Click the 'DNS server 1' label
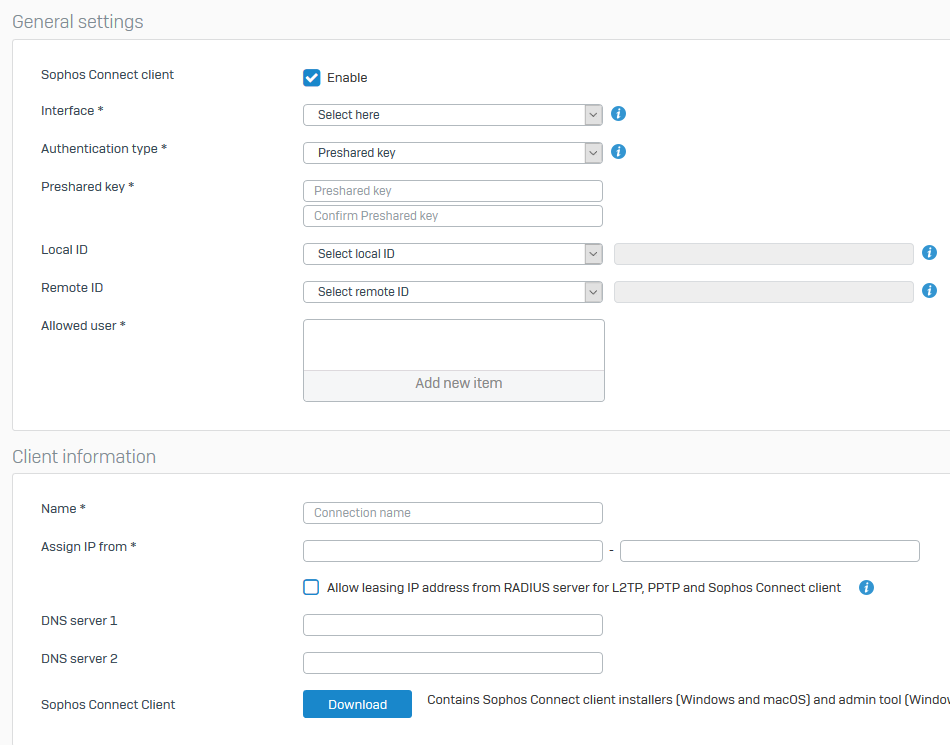Screen dimensions: 950x745 [79, 621]
